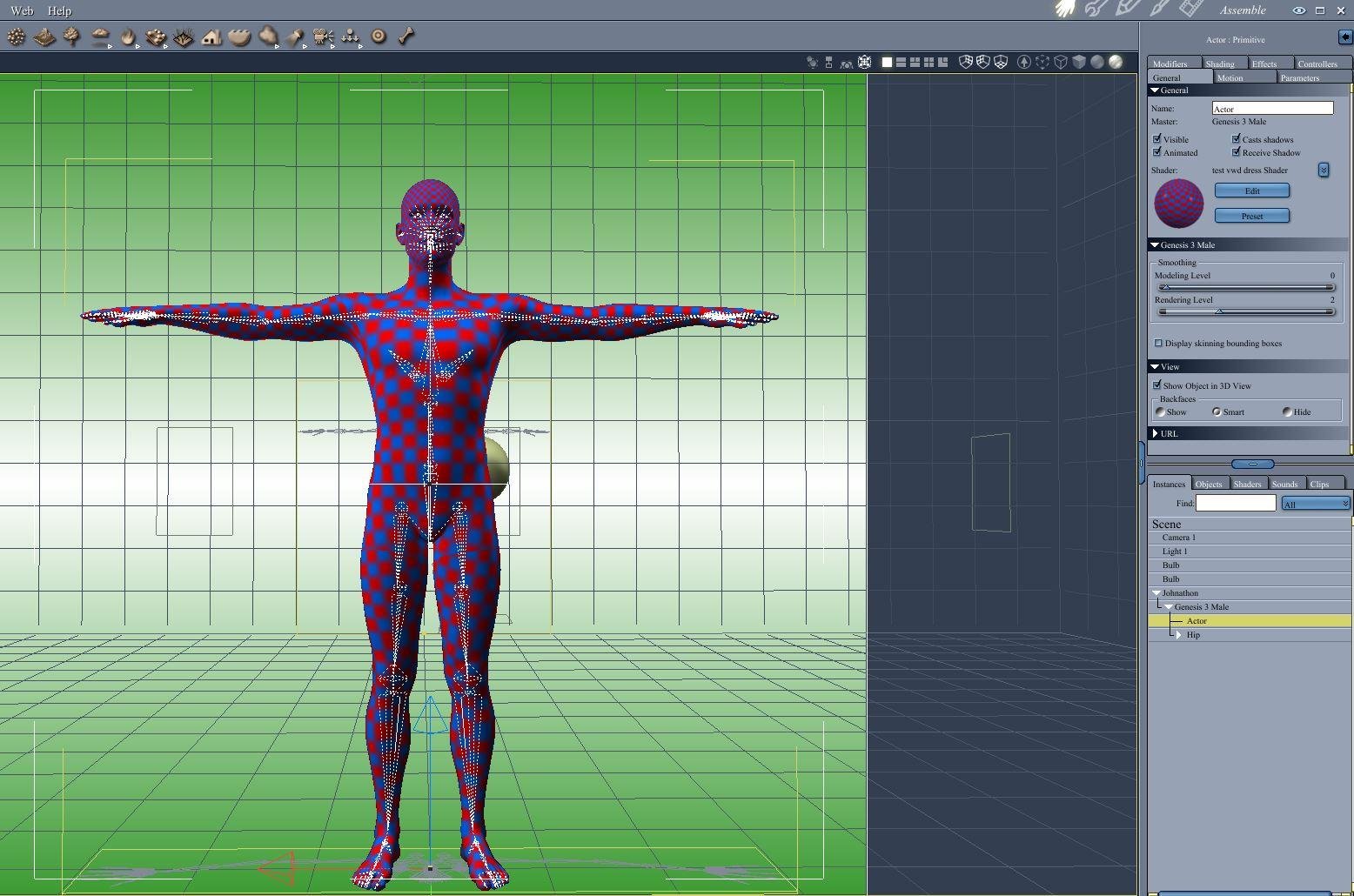The height and width of the screenshot is (896, 1354).
Task: Adjust the Modeling Level slider
Action: (x=1246, y=287)
